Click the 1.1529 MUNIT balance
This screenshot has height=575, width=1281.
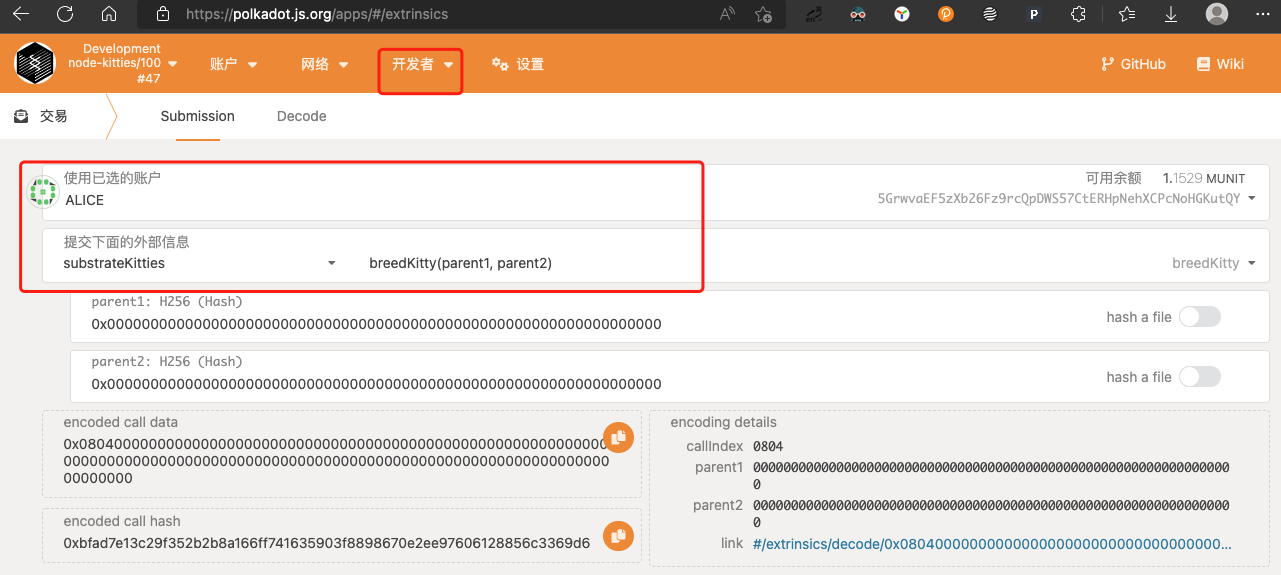pos(1204,178)
